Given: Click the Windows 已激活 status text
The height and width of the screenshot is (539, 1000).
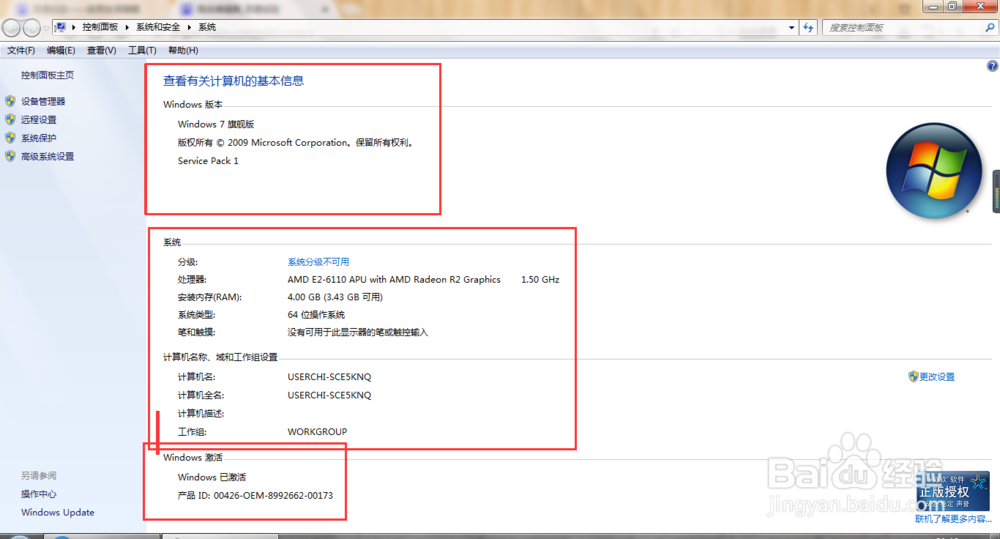Looking at the screenshot, I should click(x=212, y=477).
